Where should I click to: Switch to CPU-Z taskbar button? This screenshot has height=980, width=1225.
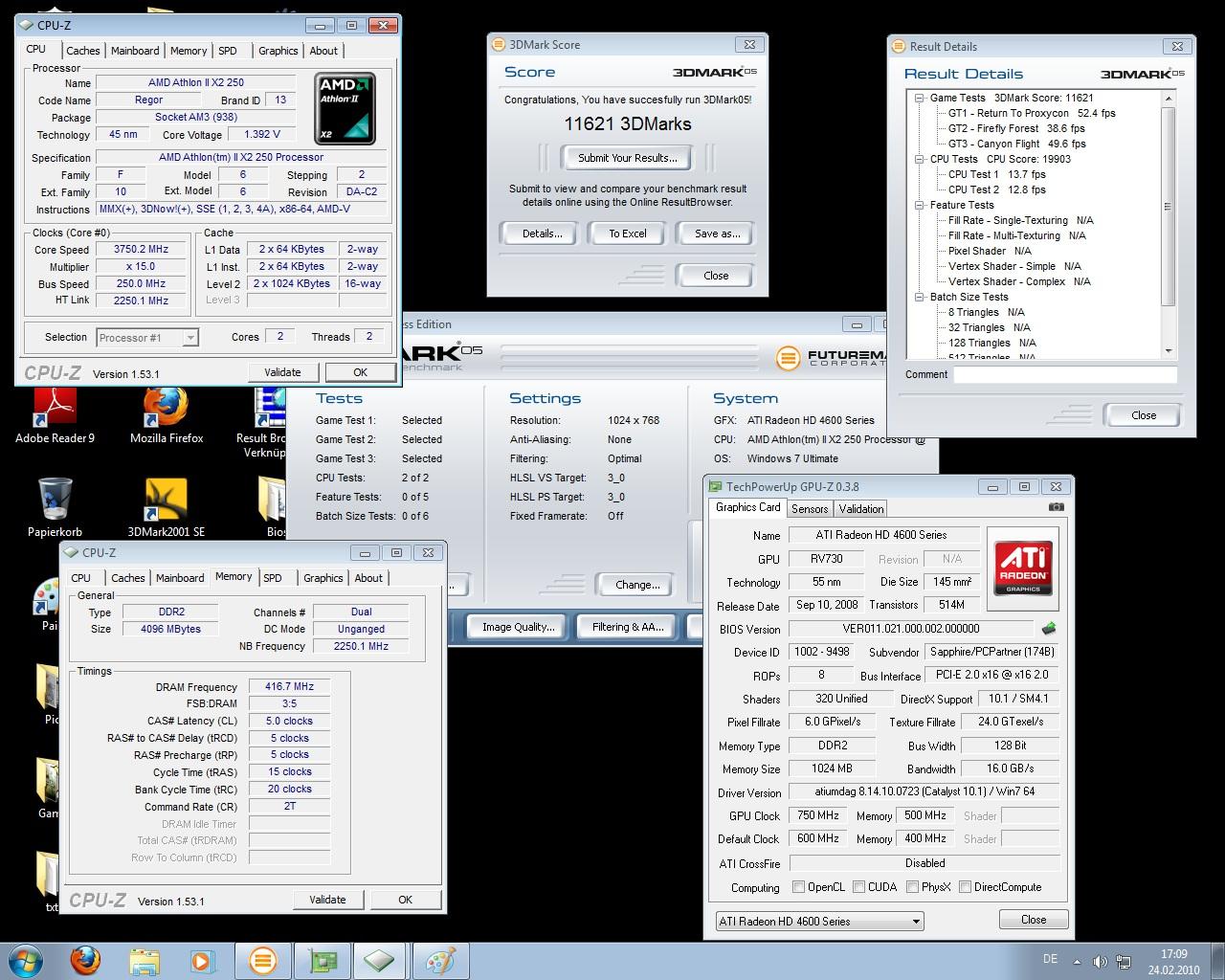[x=380, y=960]
